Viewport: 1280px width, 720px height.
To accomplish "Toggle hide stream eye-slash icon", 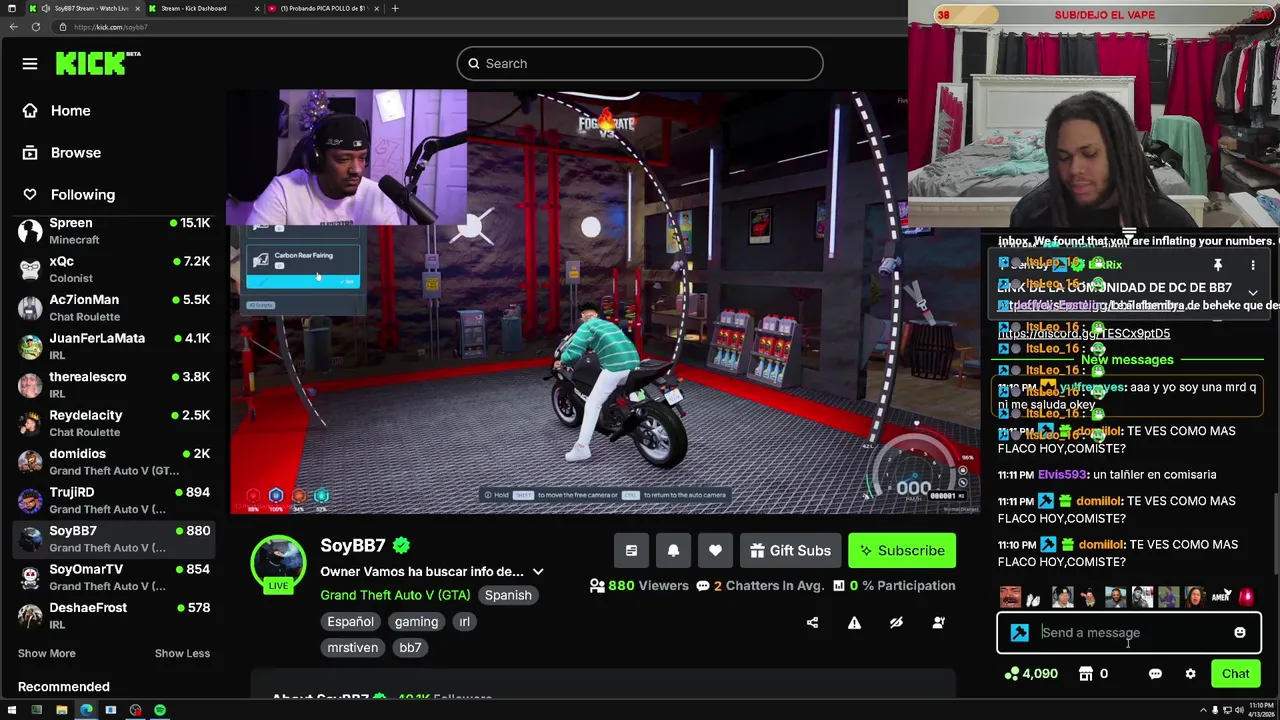I will (x=896, y=623).
